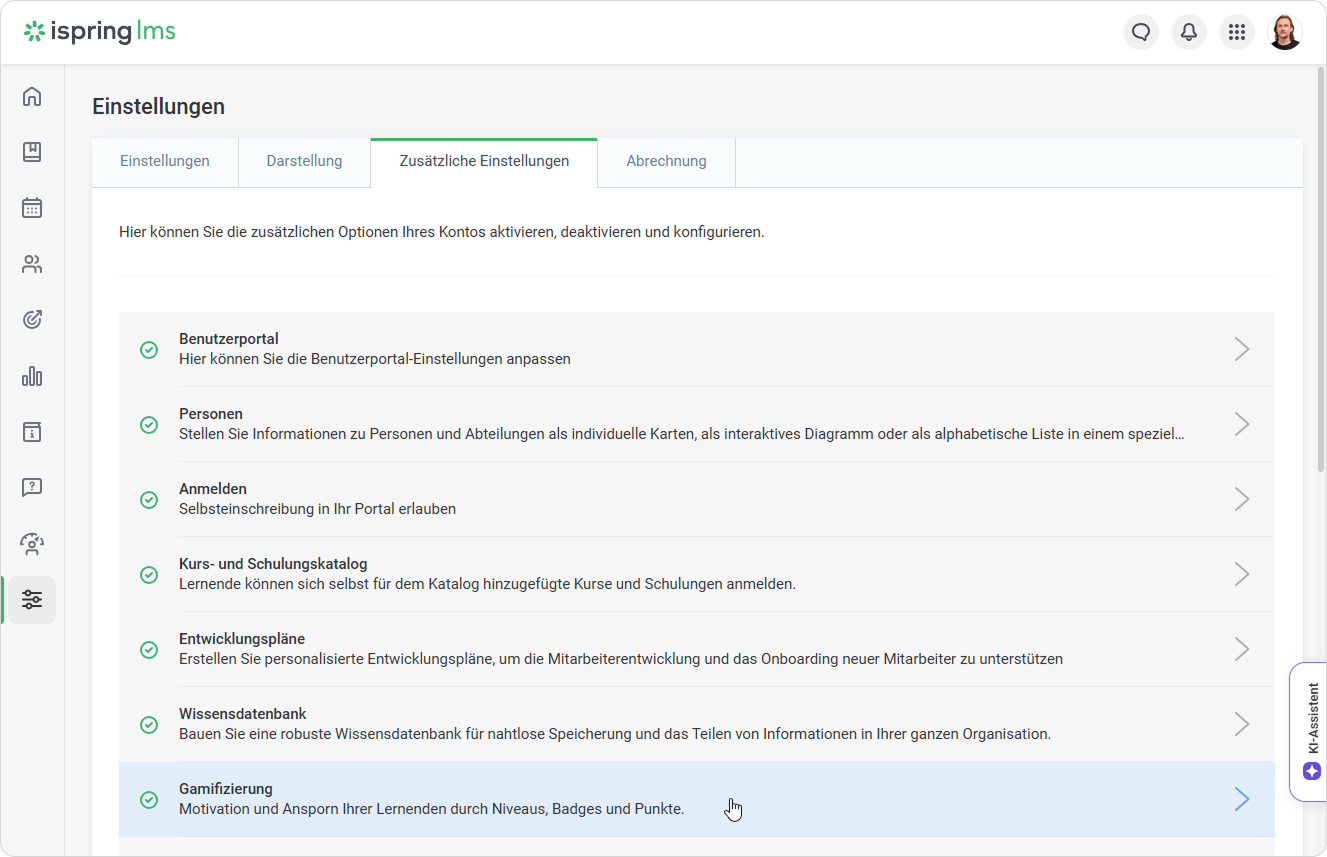
Task: Select the Courses book icon in the sidebar
Action: pos(31,152)
